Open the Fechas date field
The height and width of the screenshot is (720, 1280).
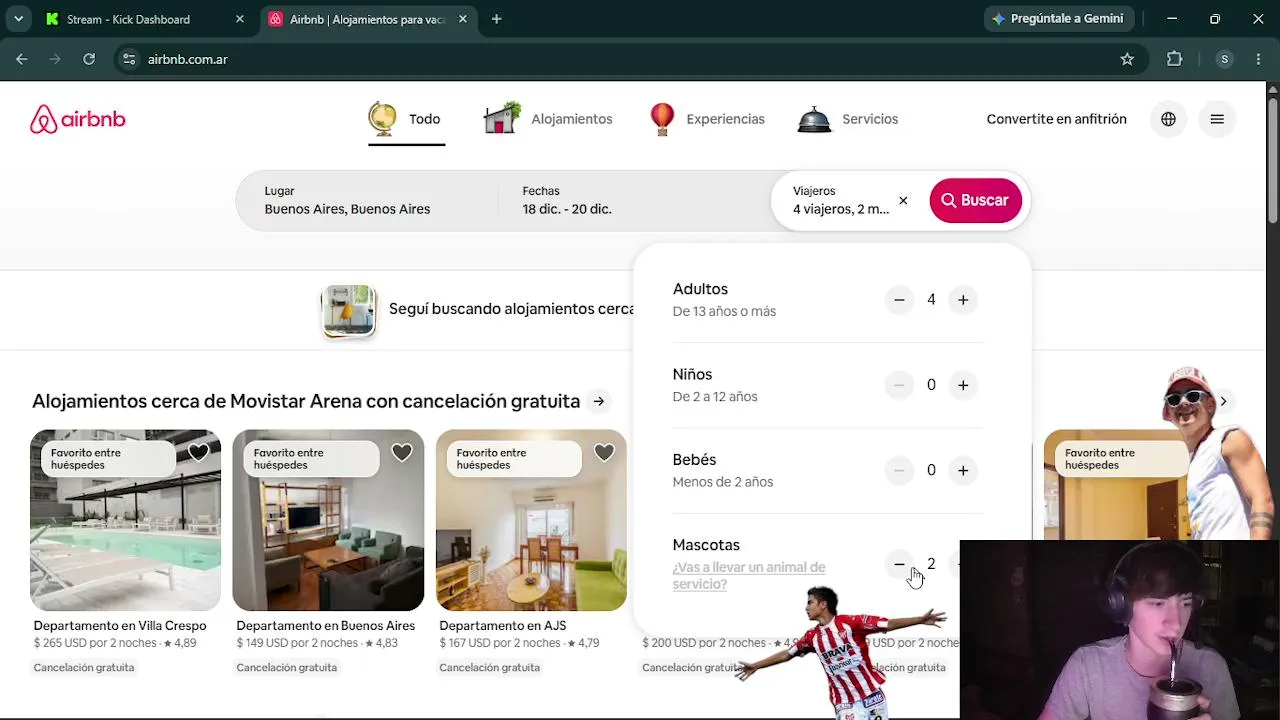pyautogui.click(x=634, y=200)
